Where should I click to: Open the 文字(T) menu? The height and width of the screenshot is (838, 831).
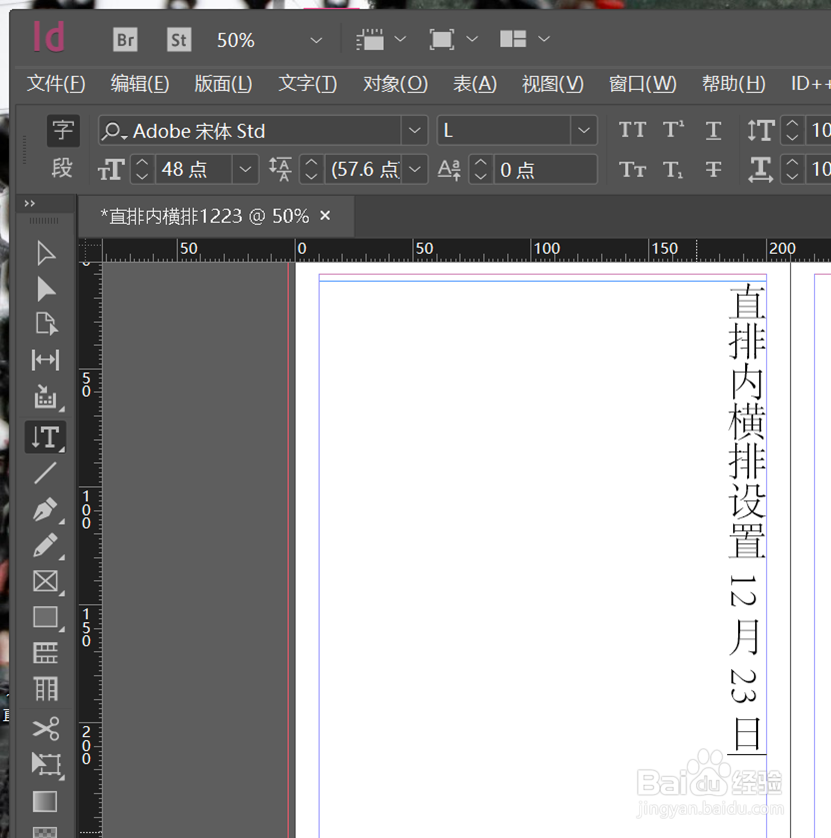coord(308,84)
